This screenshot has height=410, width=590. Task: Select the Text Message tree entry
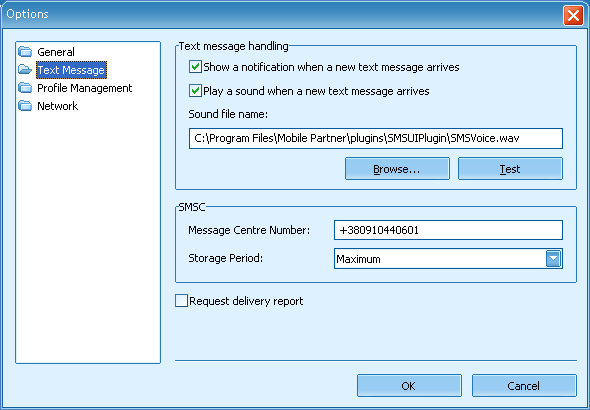[x=71, y=70]
